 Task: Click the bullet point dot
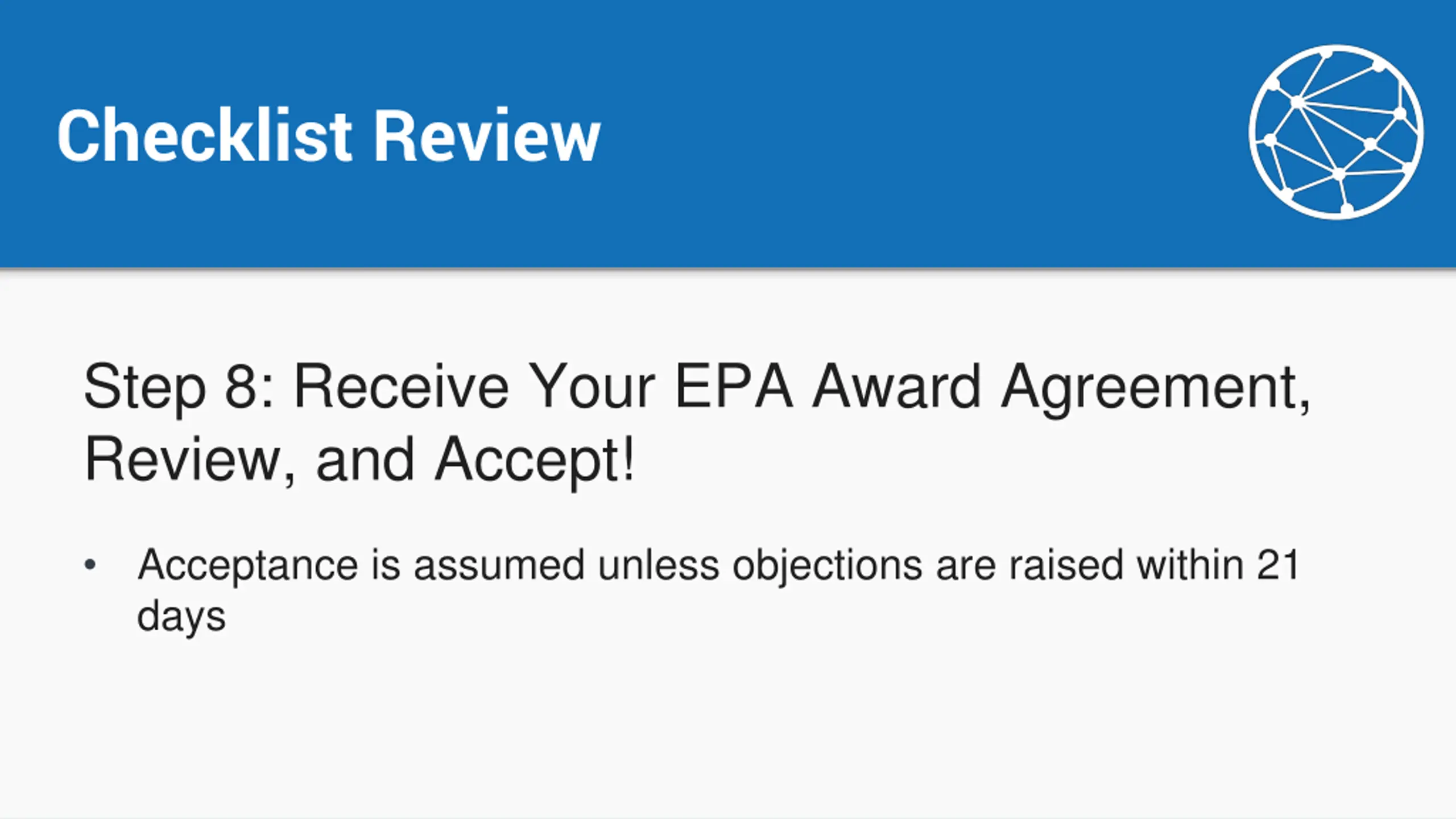[90, 565]
